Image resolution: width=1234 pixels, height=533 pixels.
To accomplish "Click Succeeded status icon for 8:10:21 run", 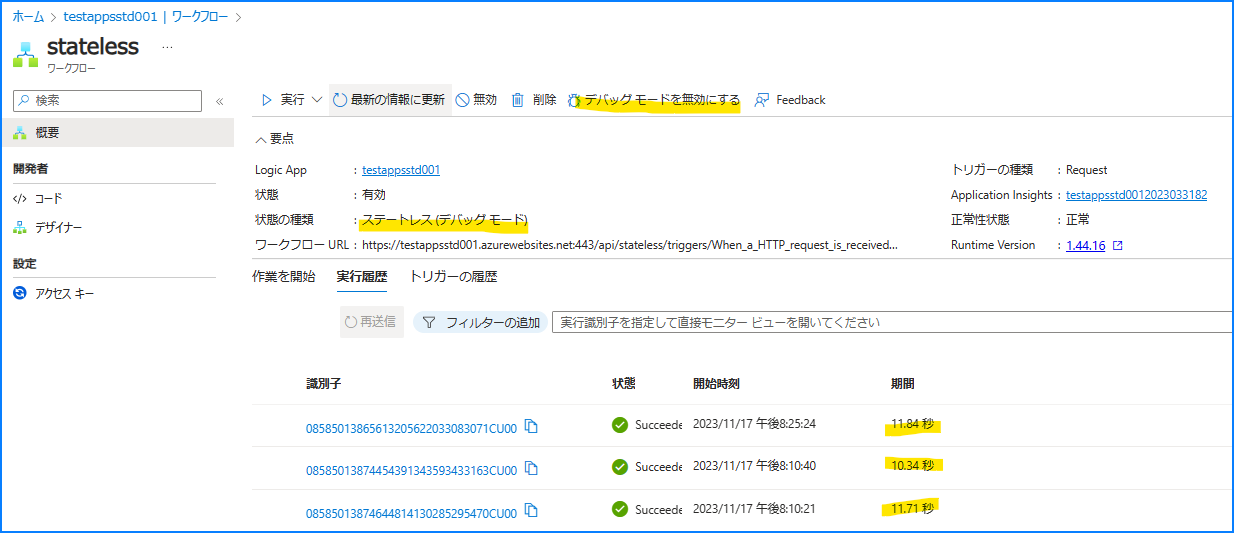I will (x=620, y=510).
